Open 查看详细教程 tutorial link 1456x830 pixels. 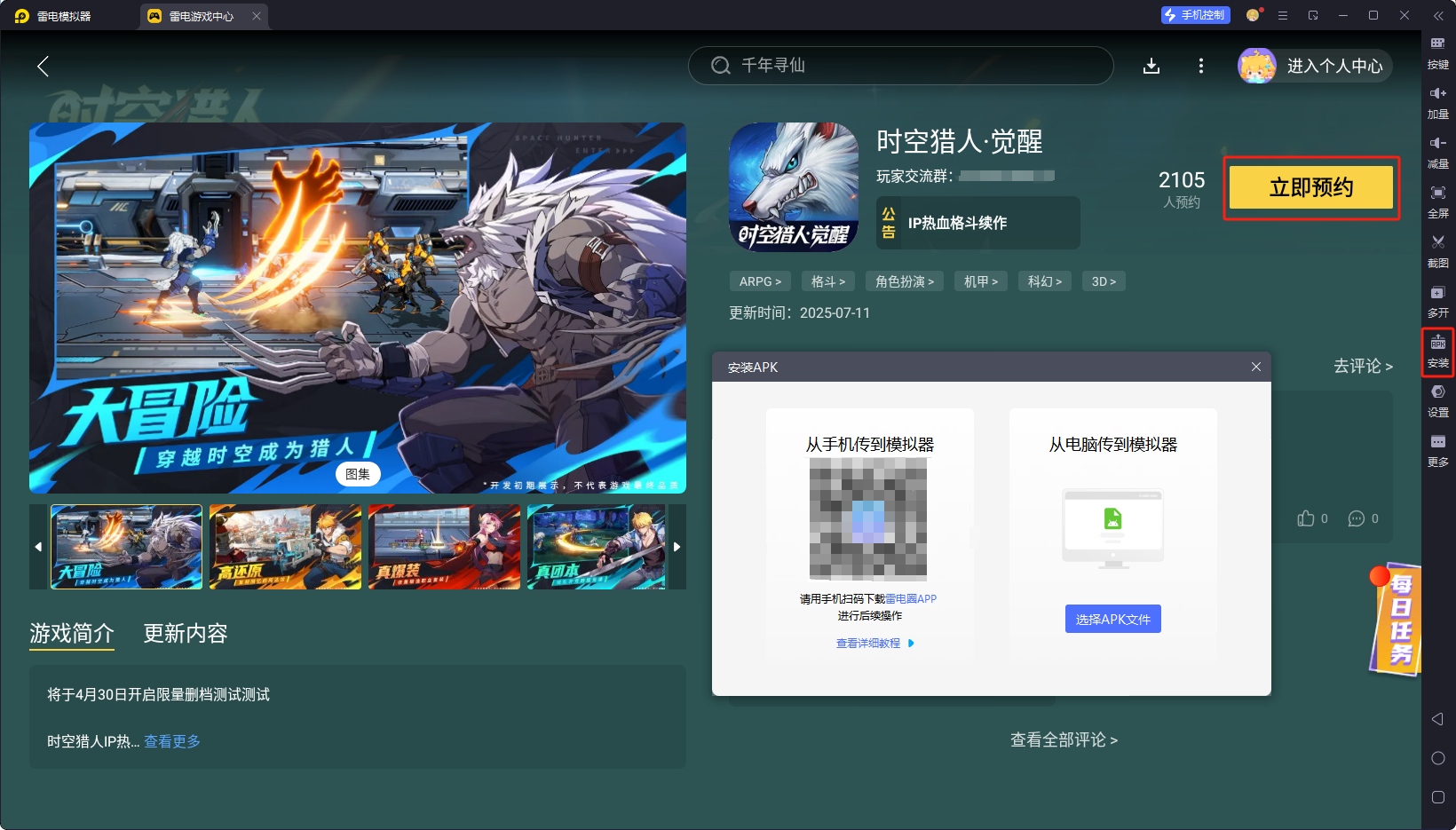(x=874, y=643)
